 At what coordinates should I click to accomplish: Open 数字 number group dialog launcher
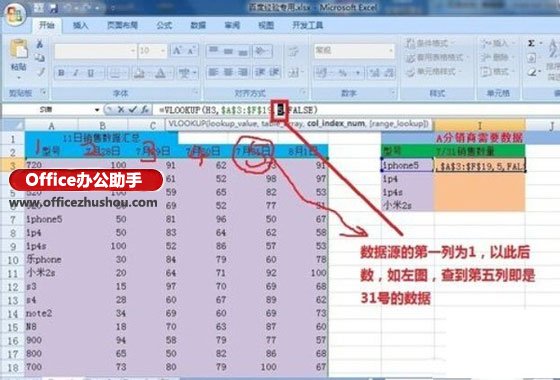392,92
